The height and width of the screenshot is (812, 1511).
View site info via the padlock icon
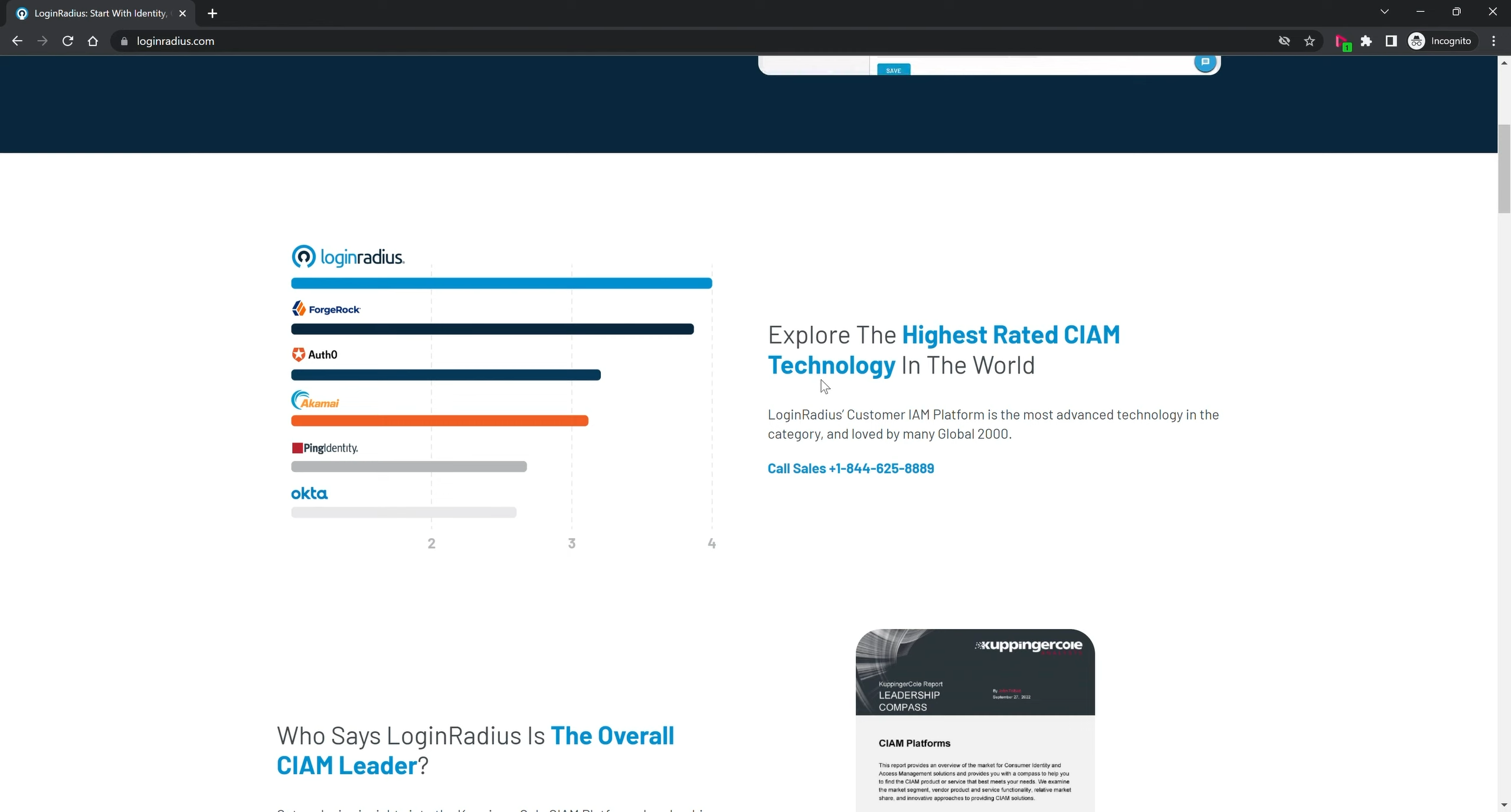coord(124,41)
